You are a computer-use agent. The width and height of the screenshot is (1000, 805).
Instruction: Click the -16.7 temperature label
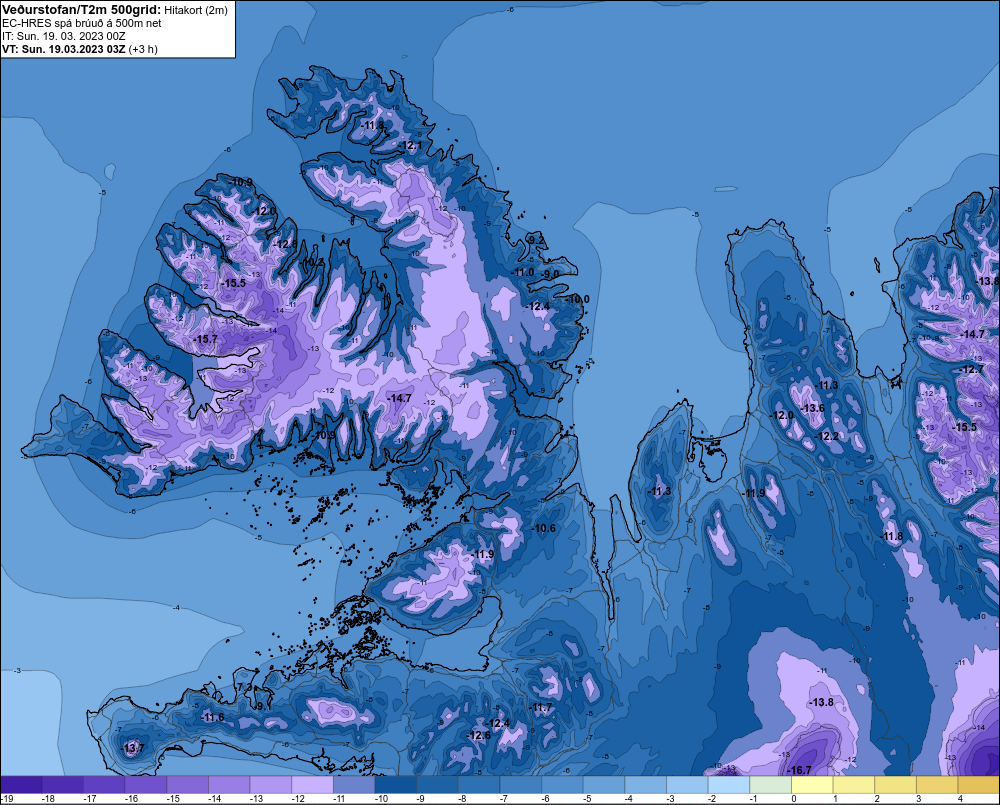point(800,770)
